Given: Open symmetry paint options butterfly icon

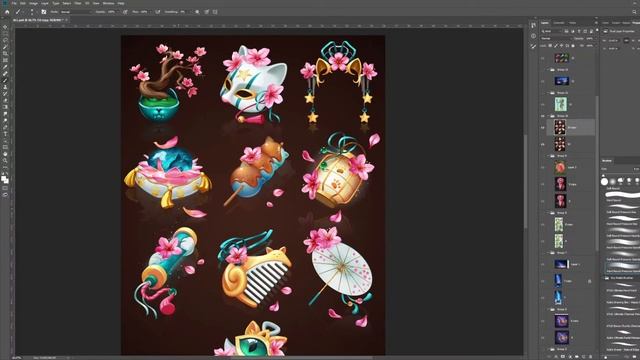Looking at the screenshot, I should point(215,12).
